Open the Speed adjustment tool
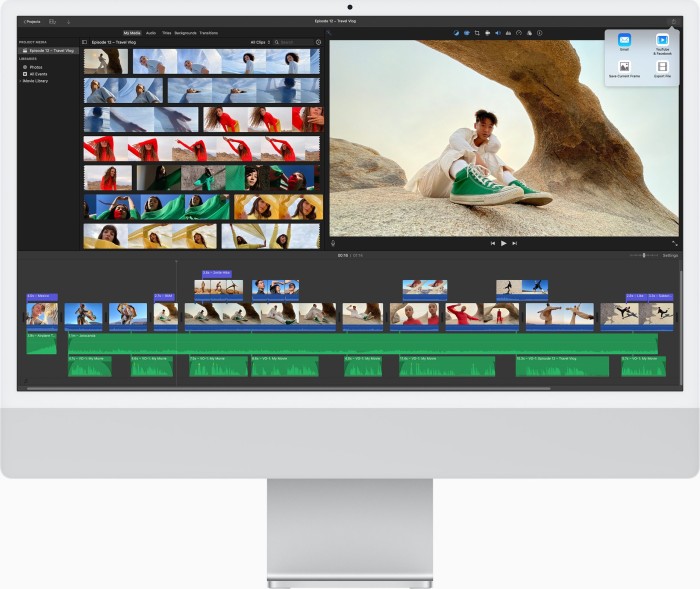The image size is (700, 589). click(x=518, y=32)
